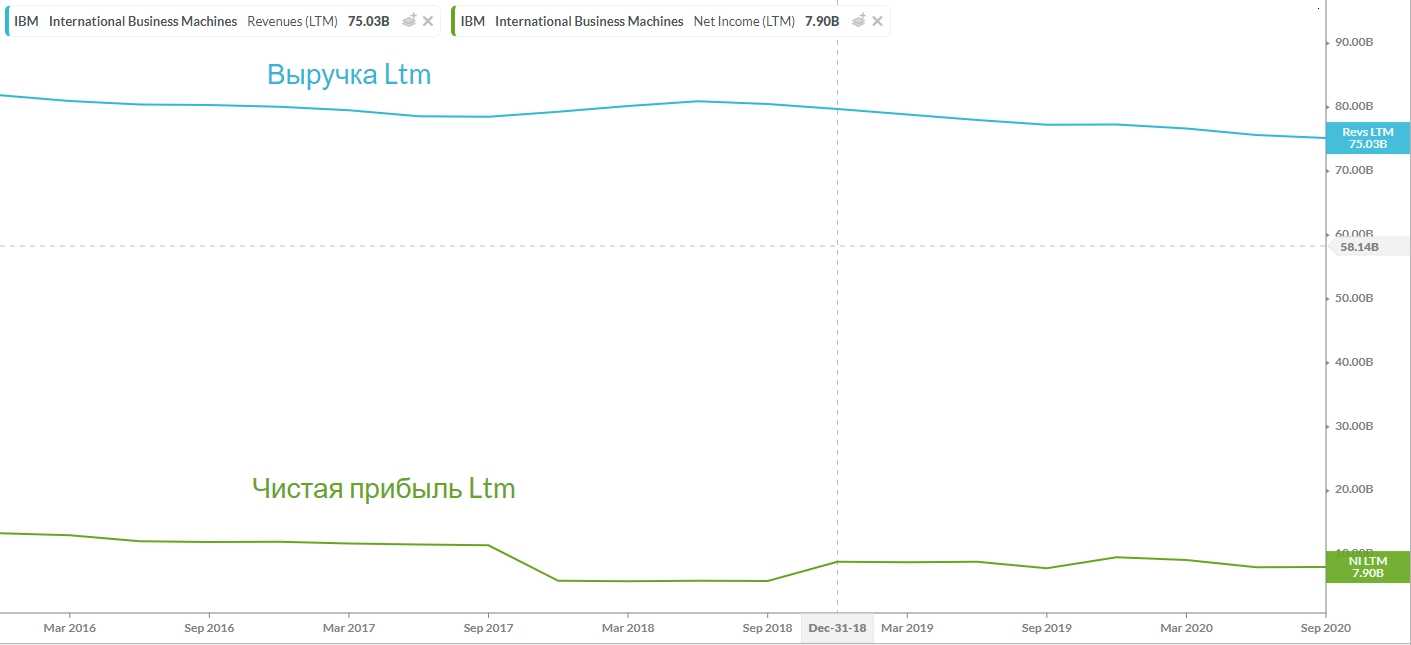
Task: Click the 40.00B y-axis label
Action: pyautogui.click(x=1355, y=362)
